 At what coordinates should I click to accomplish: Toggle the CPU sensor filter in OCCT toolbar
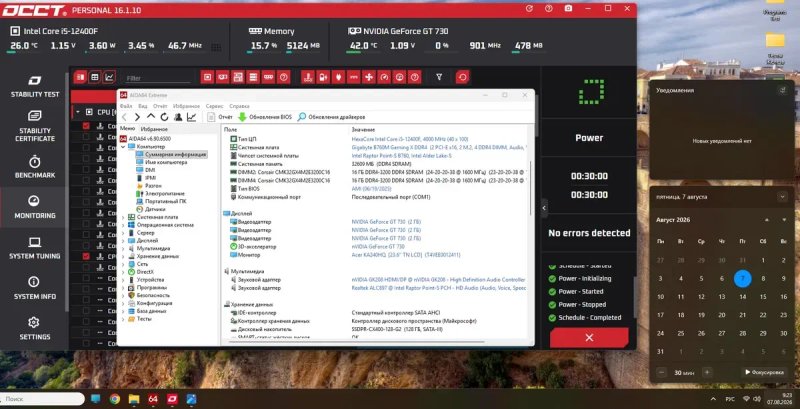207,78
